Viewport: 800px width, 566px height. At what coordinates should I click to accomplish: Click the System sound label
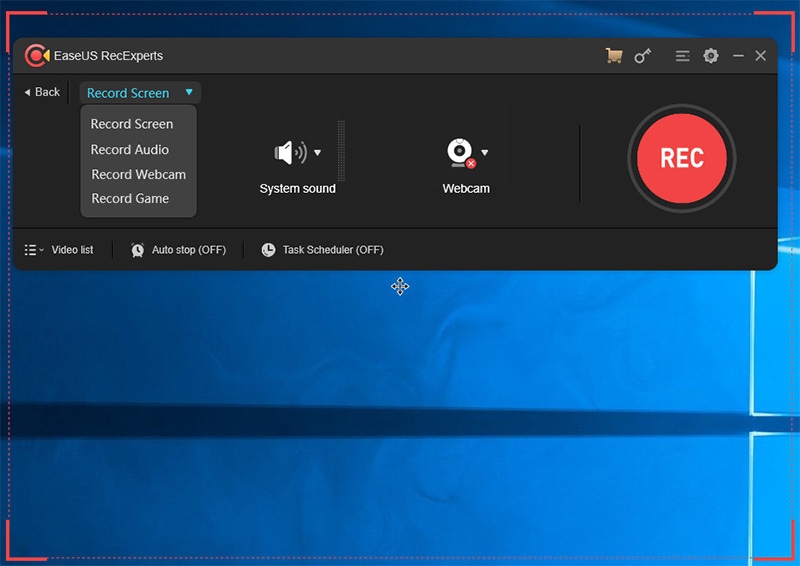297,188
